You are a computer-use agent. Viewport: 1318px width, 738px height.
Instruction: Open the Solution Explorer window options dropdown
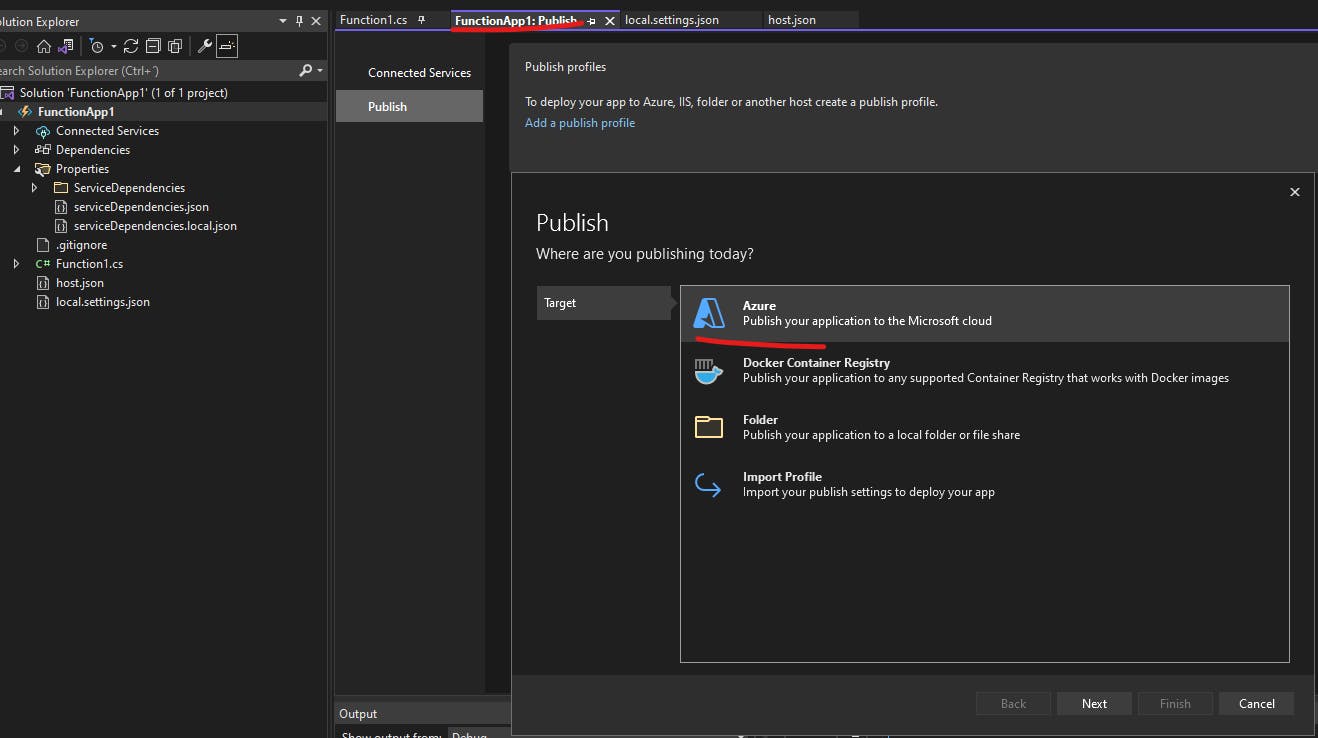[283, 21]
